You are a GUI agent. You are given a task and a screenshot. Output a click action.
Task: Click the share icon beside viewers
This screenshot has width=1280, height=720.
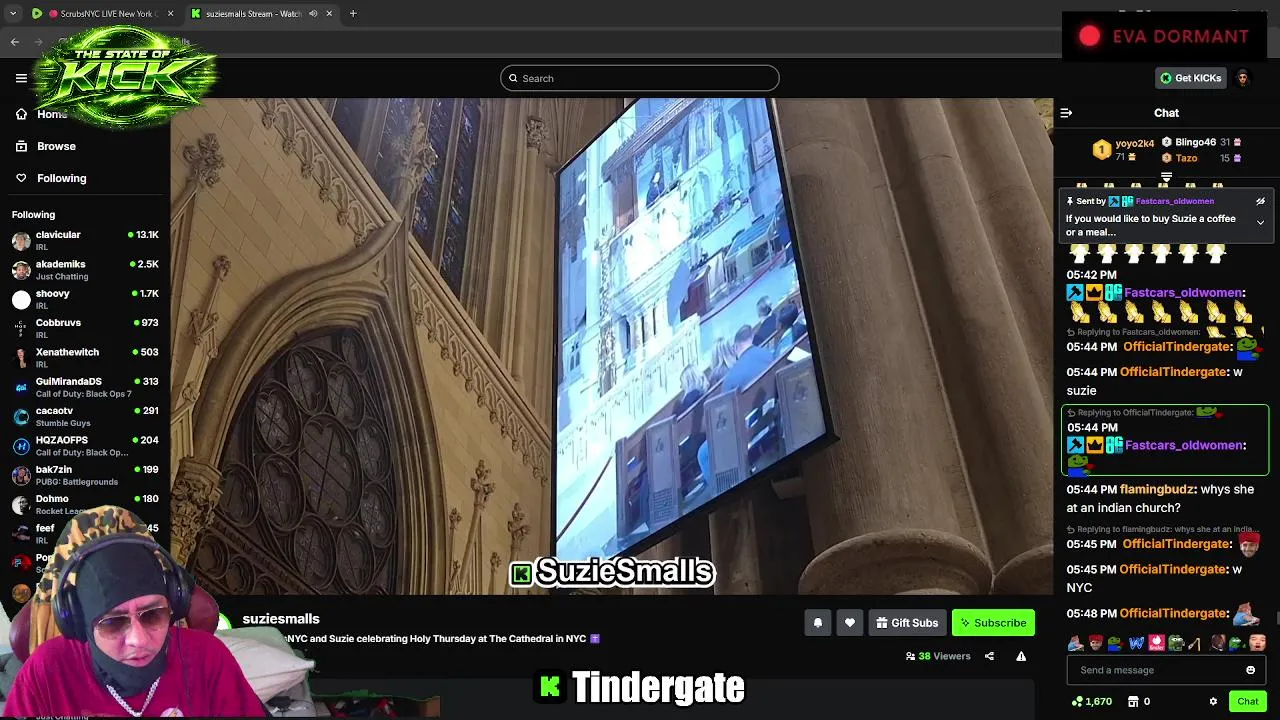(989, 656)
